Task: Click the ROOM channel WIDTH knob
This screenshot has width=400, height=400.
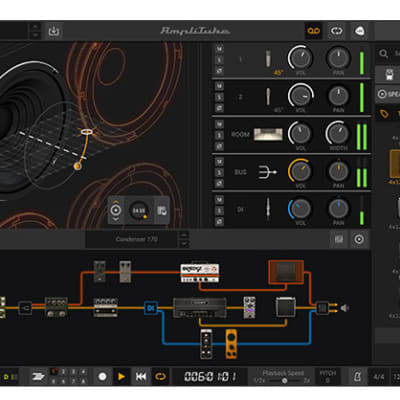Action: [338, 133]
